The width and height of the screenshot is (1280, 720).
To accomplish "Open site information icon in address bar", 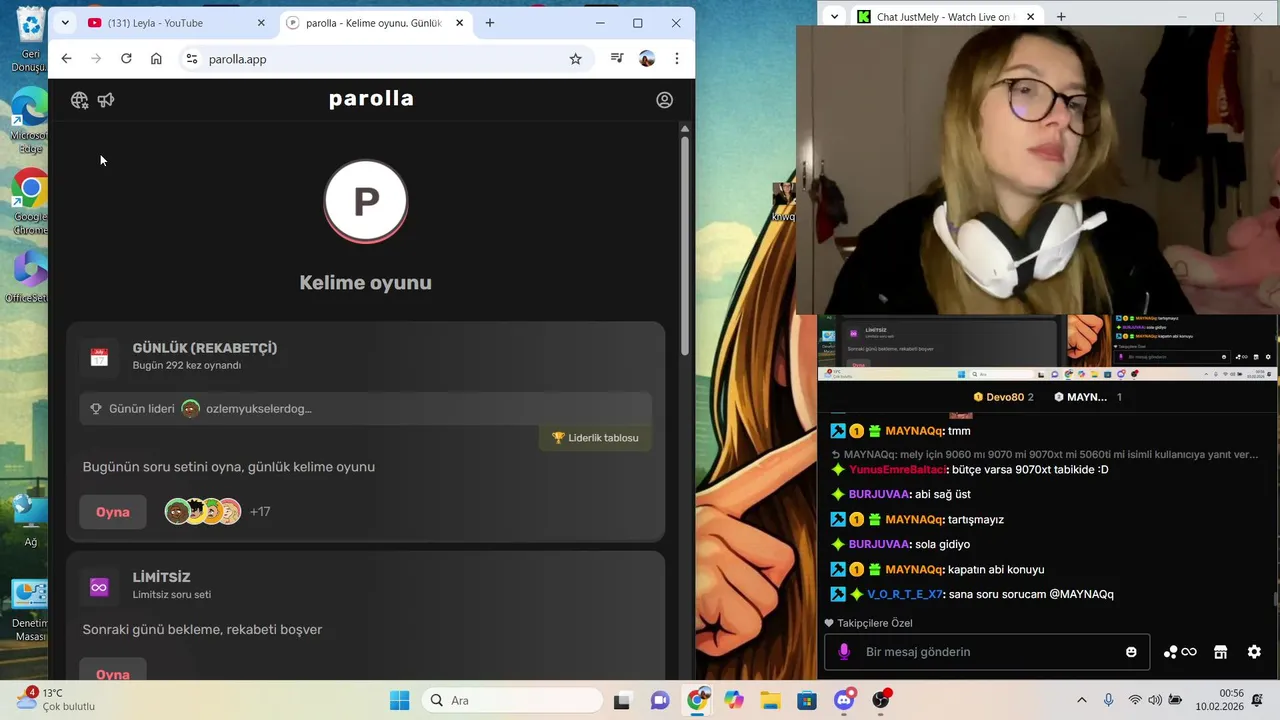I will tap(192, 59).
